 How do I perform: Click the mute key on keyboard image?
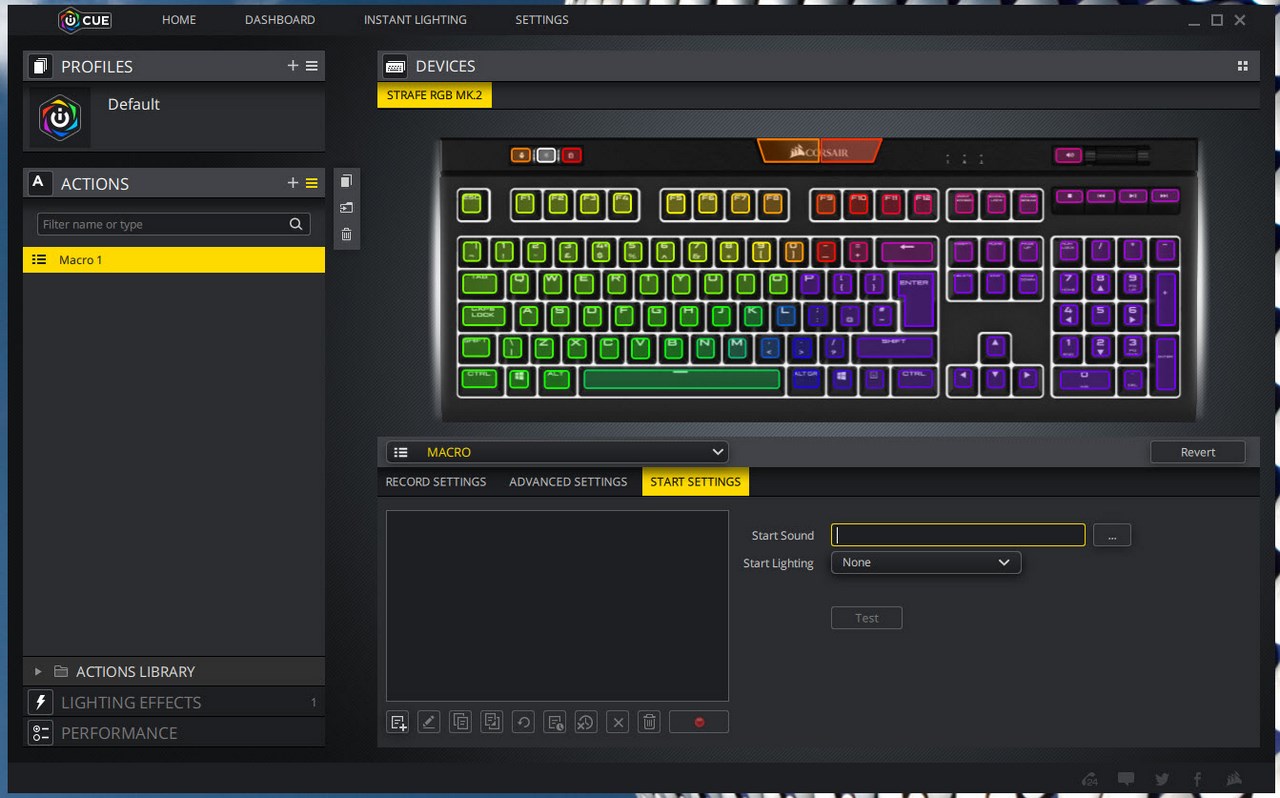pyautogui.click(x=1067, y=155)
